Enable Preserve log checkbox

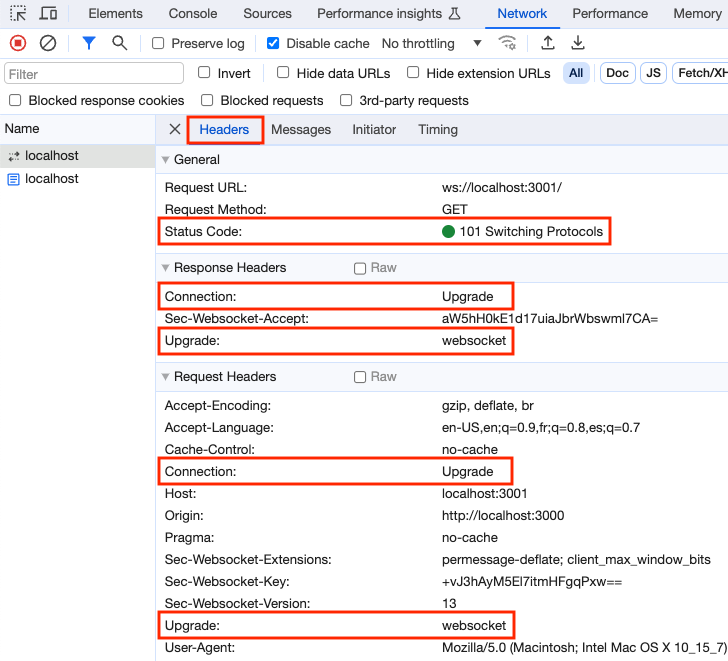[x=158, y=43]
